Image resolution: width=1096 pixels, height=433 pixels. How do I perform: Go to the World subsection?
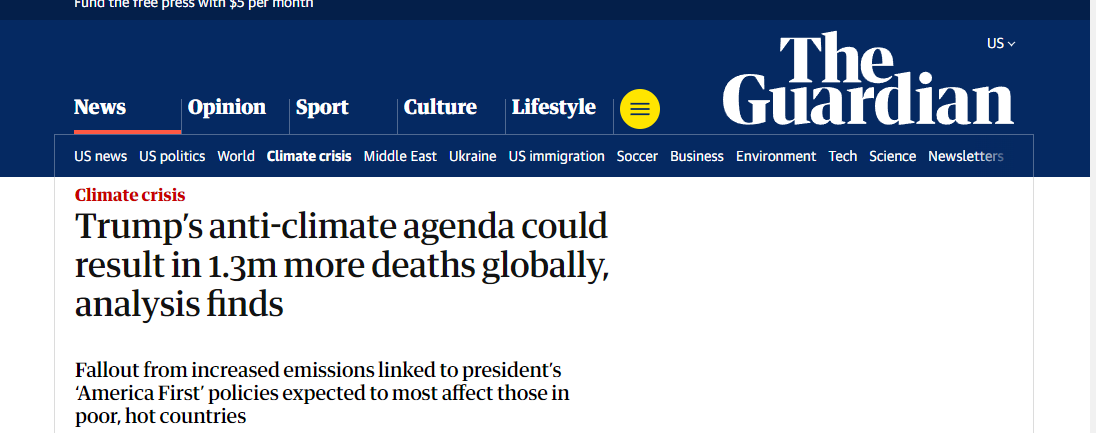(x=236, y=156)
